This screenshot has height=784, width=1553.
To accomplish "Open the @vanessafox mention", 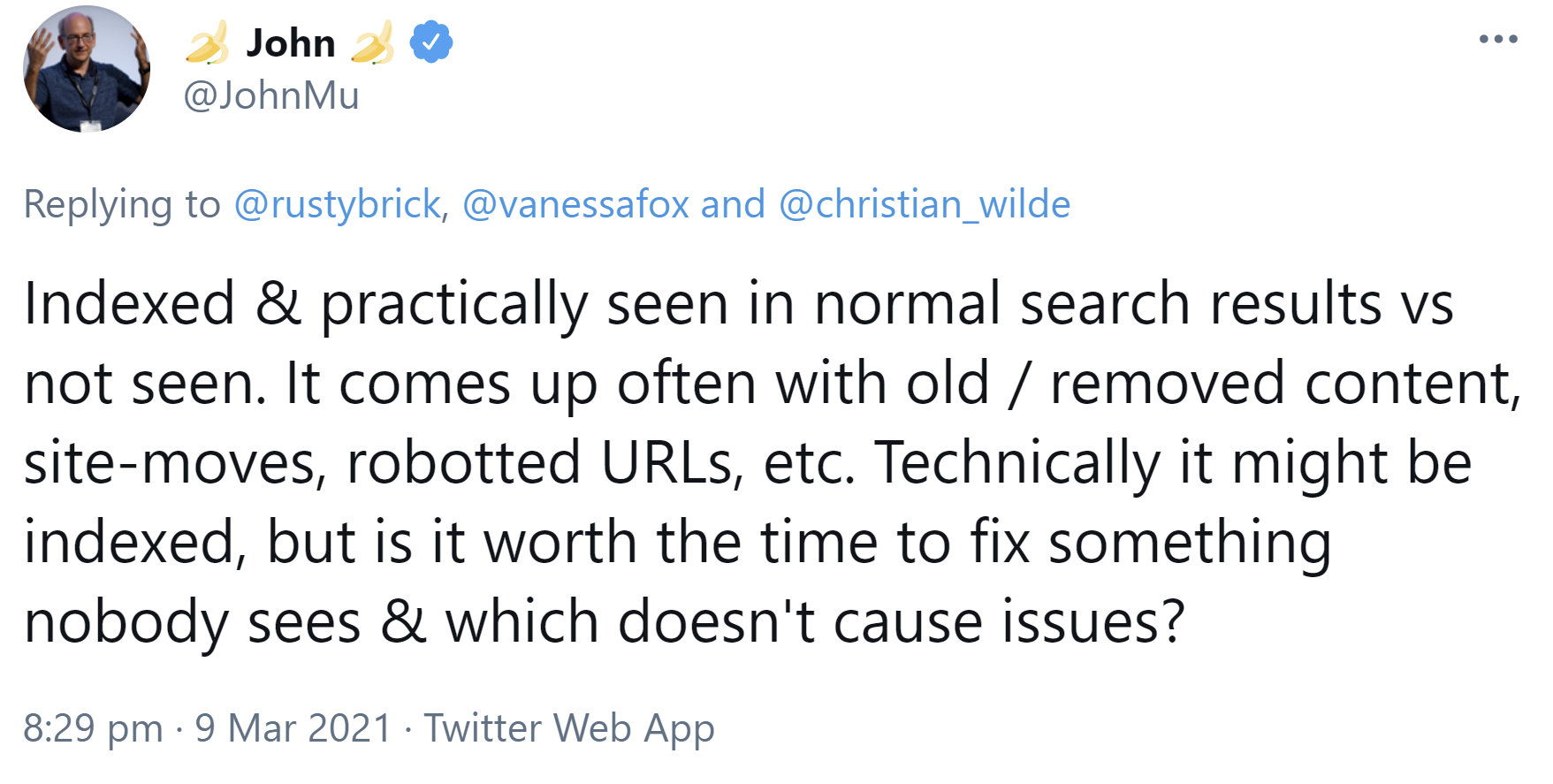I will click(x=575, y=204).
